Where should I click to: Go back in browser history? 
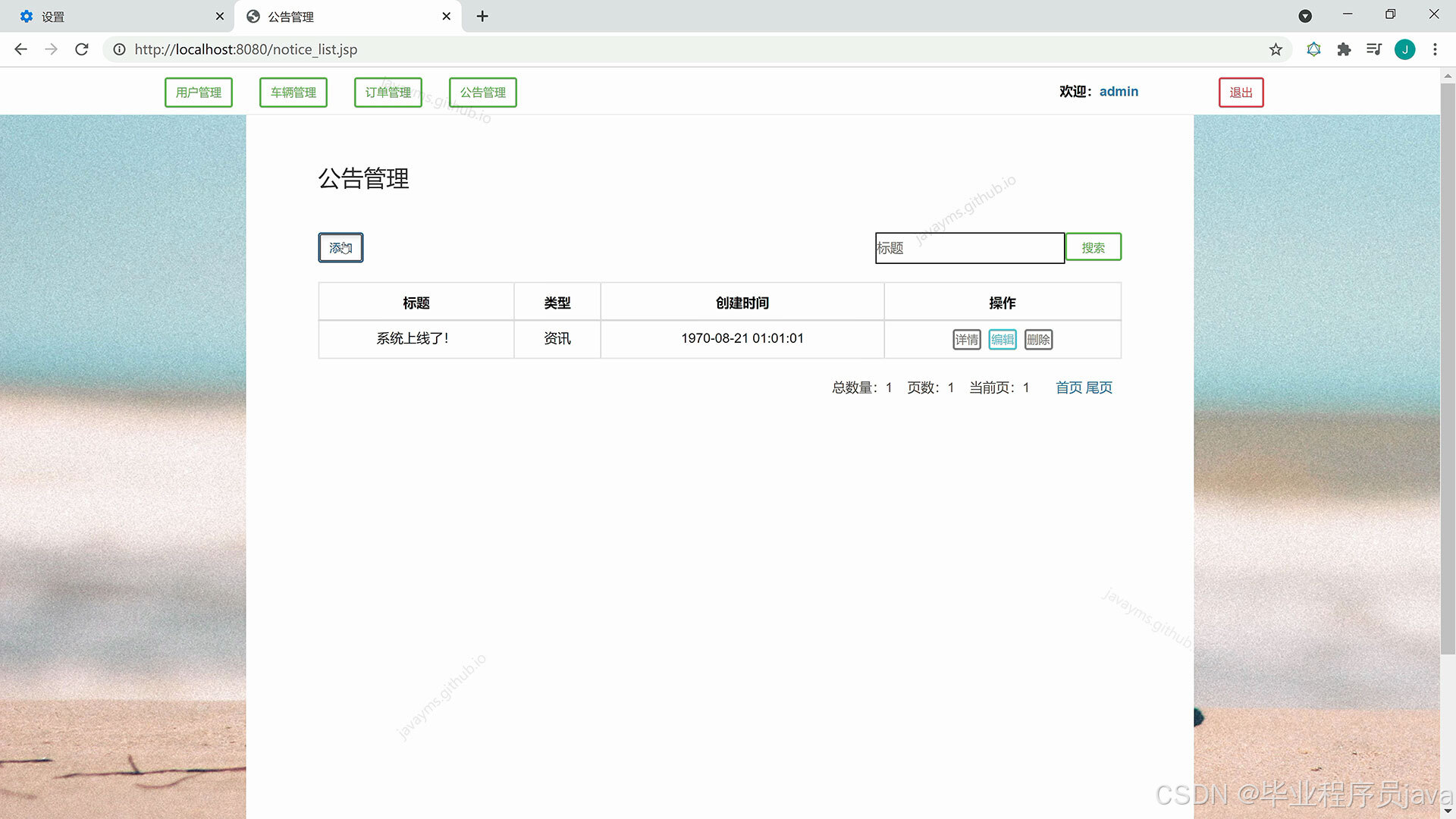point(20,49)
